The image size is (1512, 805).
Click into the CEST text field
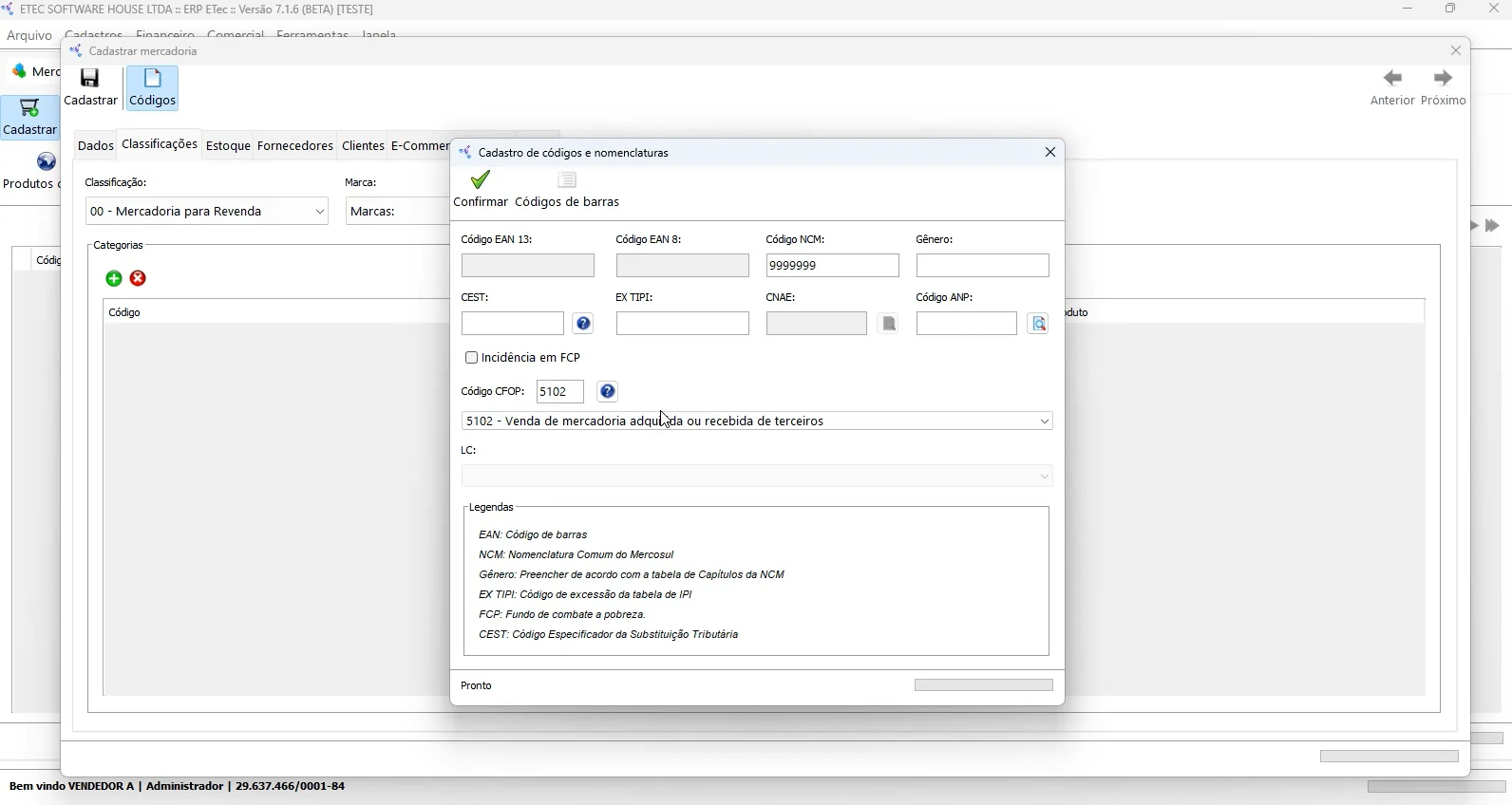(513, 324)
